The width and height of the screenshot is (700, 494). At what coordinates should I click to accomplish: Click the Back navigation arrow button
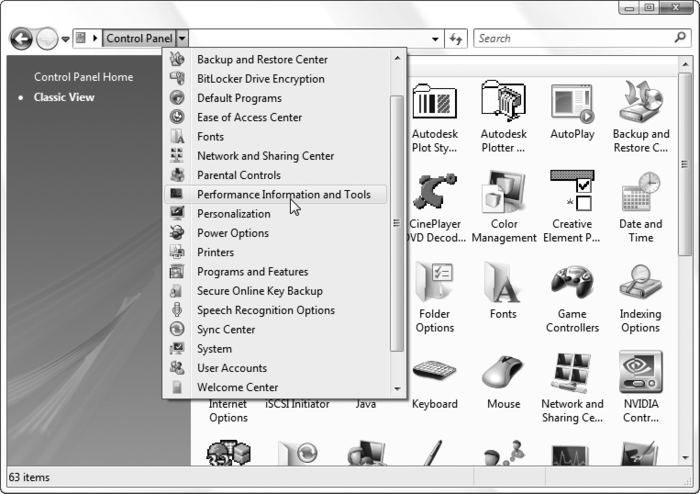click(21, 39)
